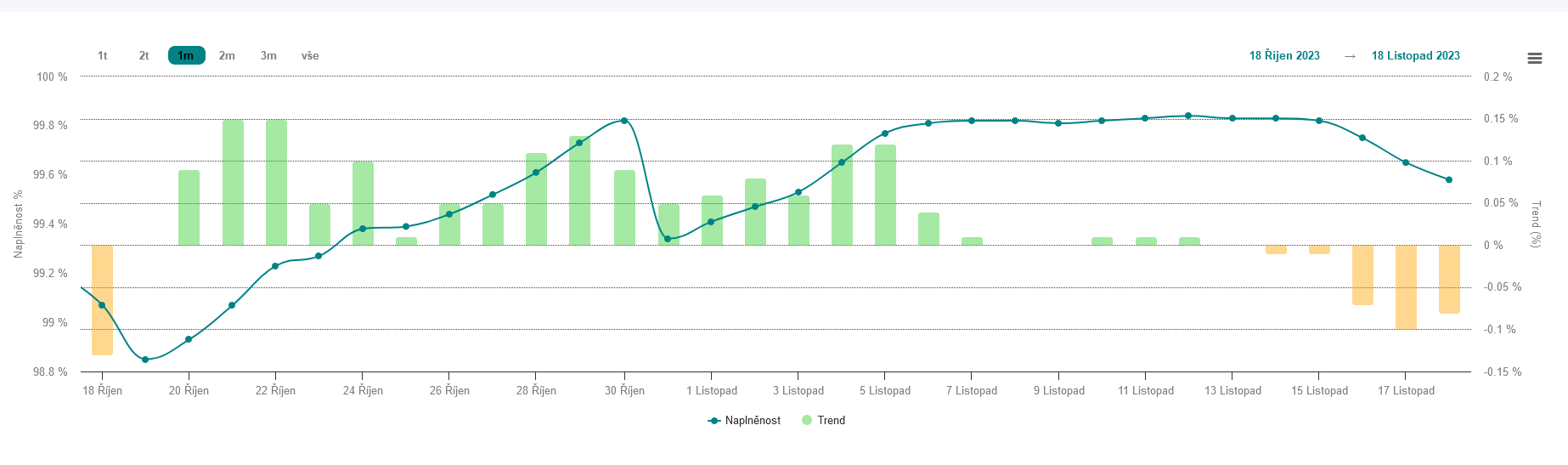1568x465 pixels.
Task: Select the 2t range button
Action: 144,56
